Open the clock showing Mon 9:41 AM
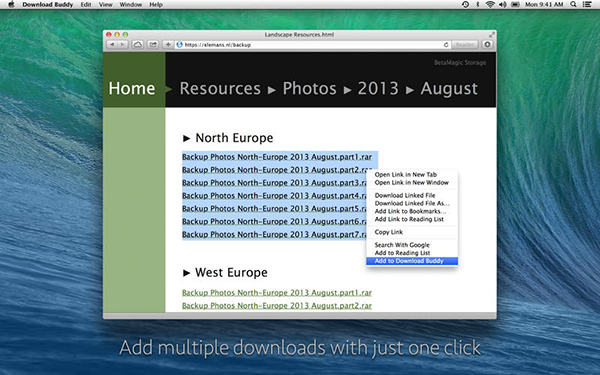This screenshot has width=600, height=375. pyautogui.click(x=544, y=5)
